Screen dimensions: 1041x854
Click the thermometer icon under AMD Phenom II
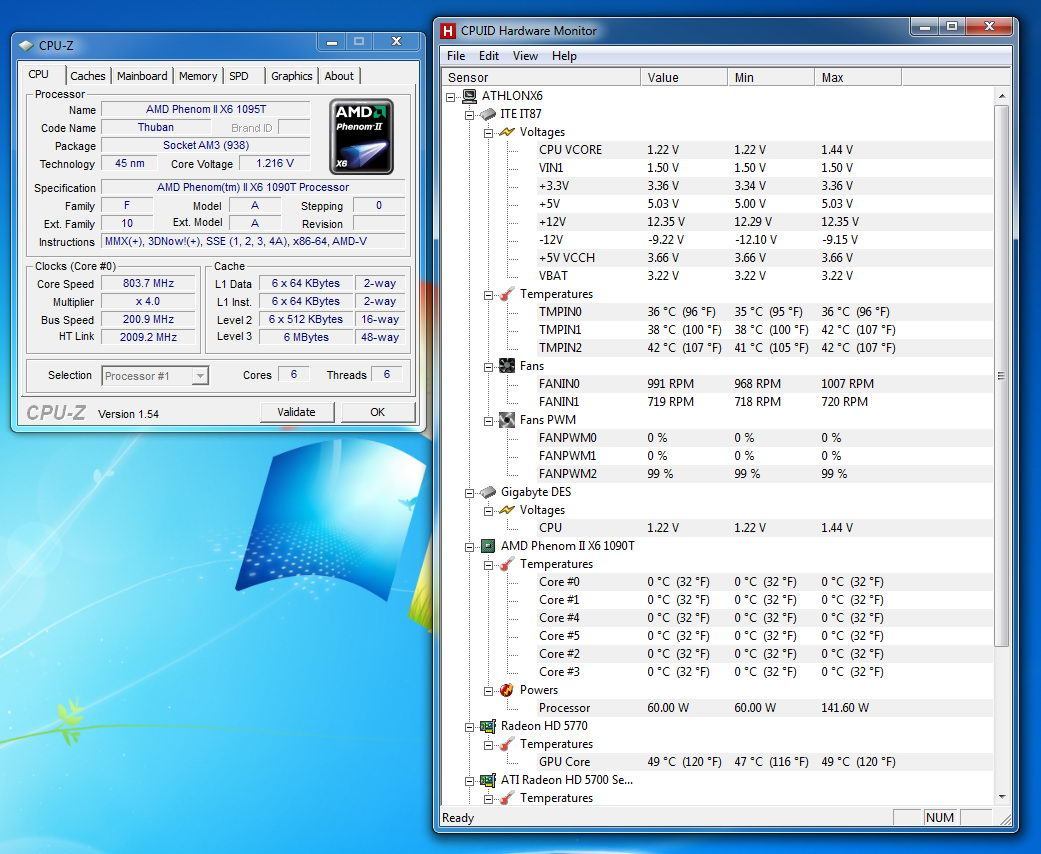507,564
